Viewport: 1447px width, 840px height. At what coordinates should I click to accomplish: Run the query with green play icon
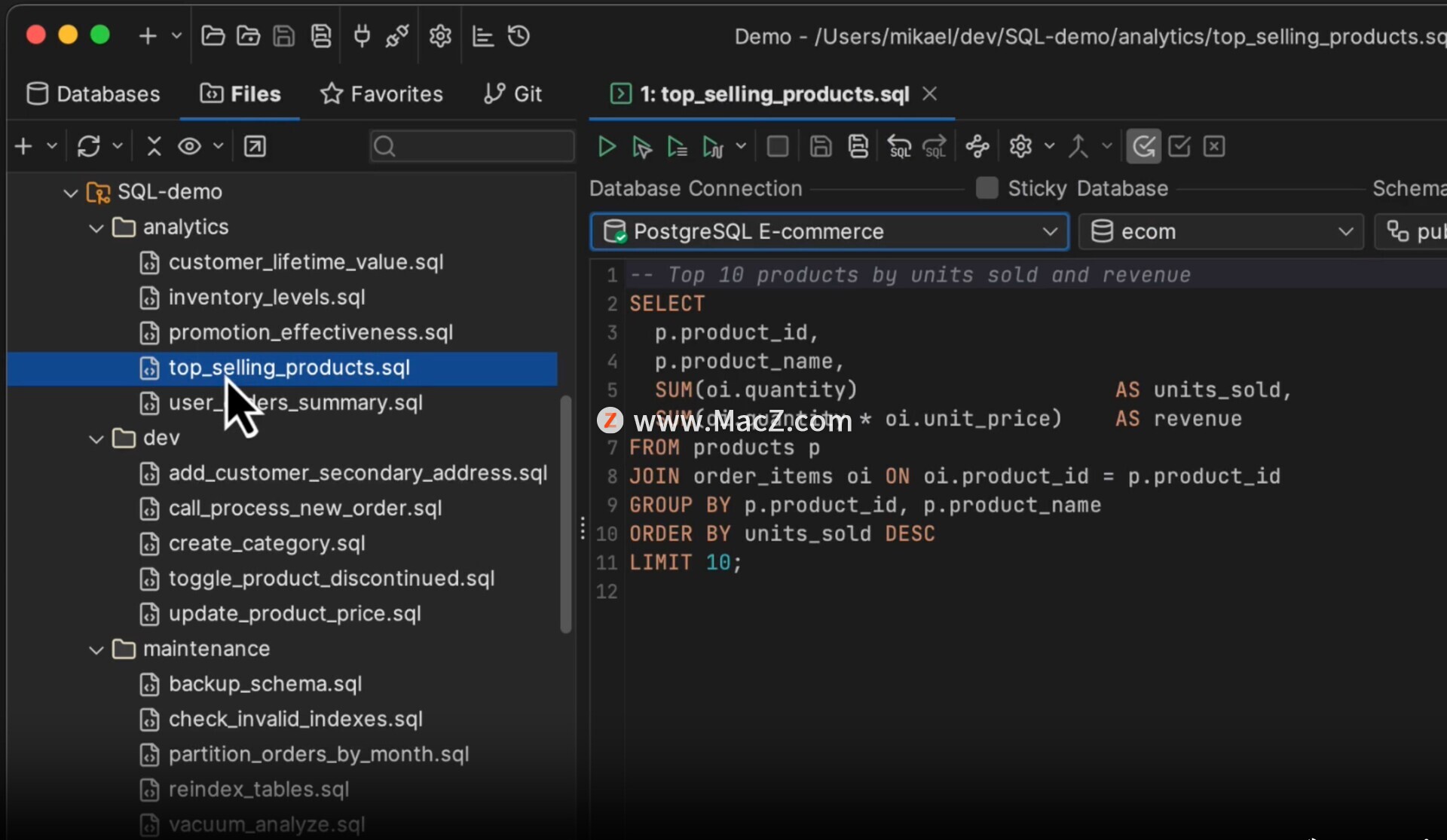(x=606, y=146)
